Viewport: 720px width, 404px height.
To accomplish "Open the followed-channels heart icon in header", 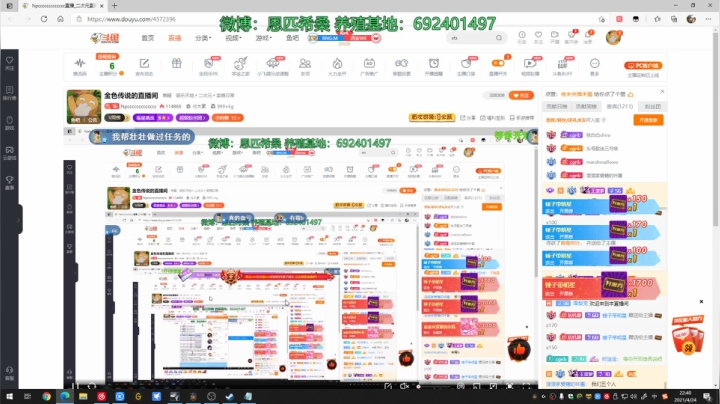I will (x=538, y=37).
